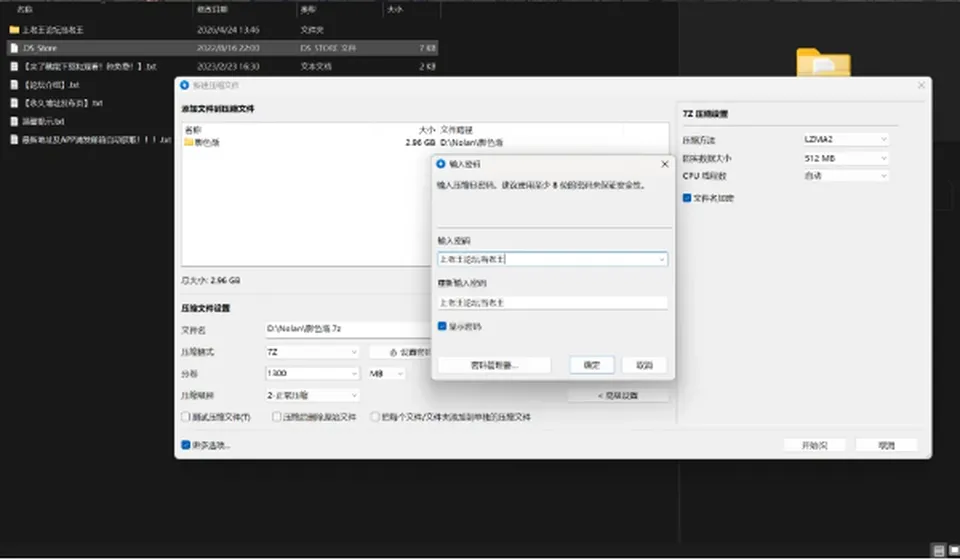Open the MB unit dropdown
960x560 pixels.
(386, 373)
